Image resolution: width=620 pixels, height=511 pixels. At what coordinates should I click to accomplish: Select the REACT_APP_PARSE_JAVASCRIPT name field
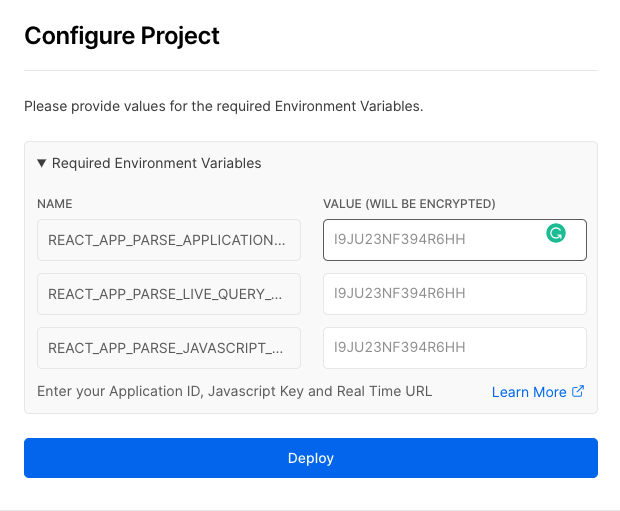pos(169,348)
